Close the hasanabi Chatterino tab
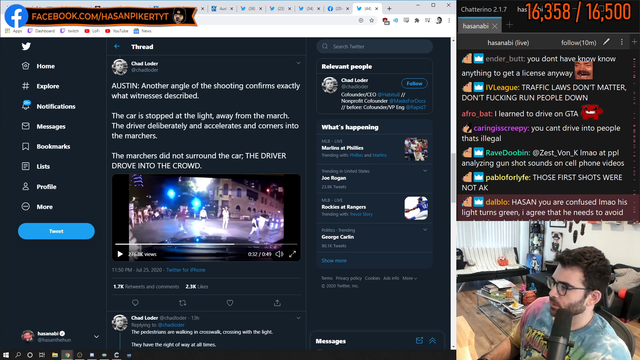This screenshot has height=360, width=640. coord(495,26)
